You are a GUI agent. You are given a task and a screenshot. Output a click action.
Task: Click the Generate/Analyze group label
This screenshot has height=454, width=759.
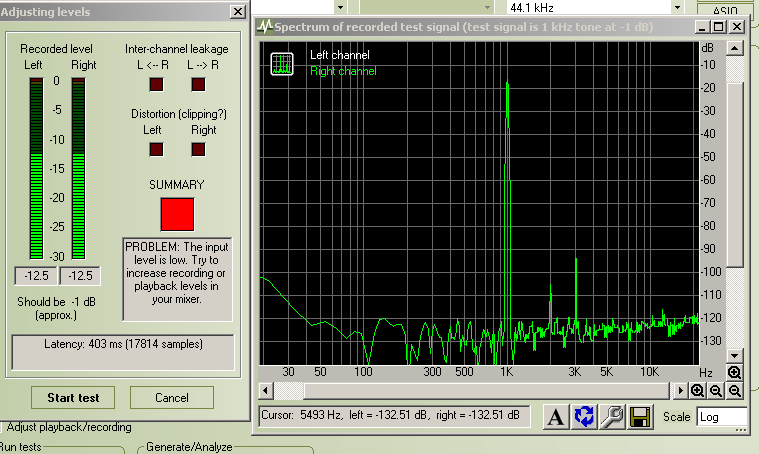(x=189, y=447)
